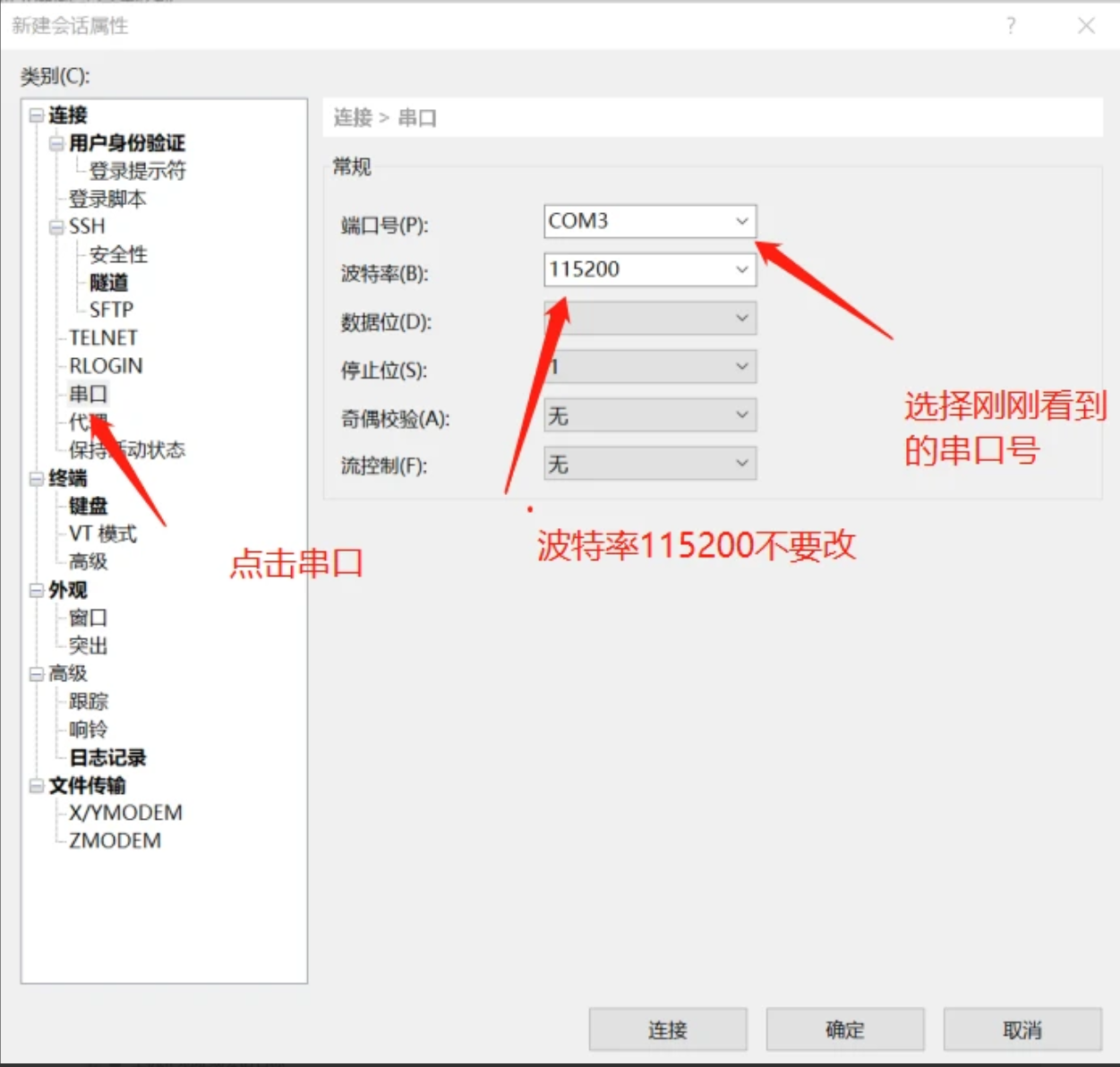Open the 数据位 dropdown
Viewport: 1120px width, 1067px height.
coord(650,318)
